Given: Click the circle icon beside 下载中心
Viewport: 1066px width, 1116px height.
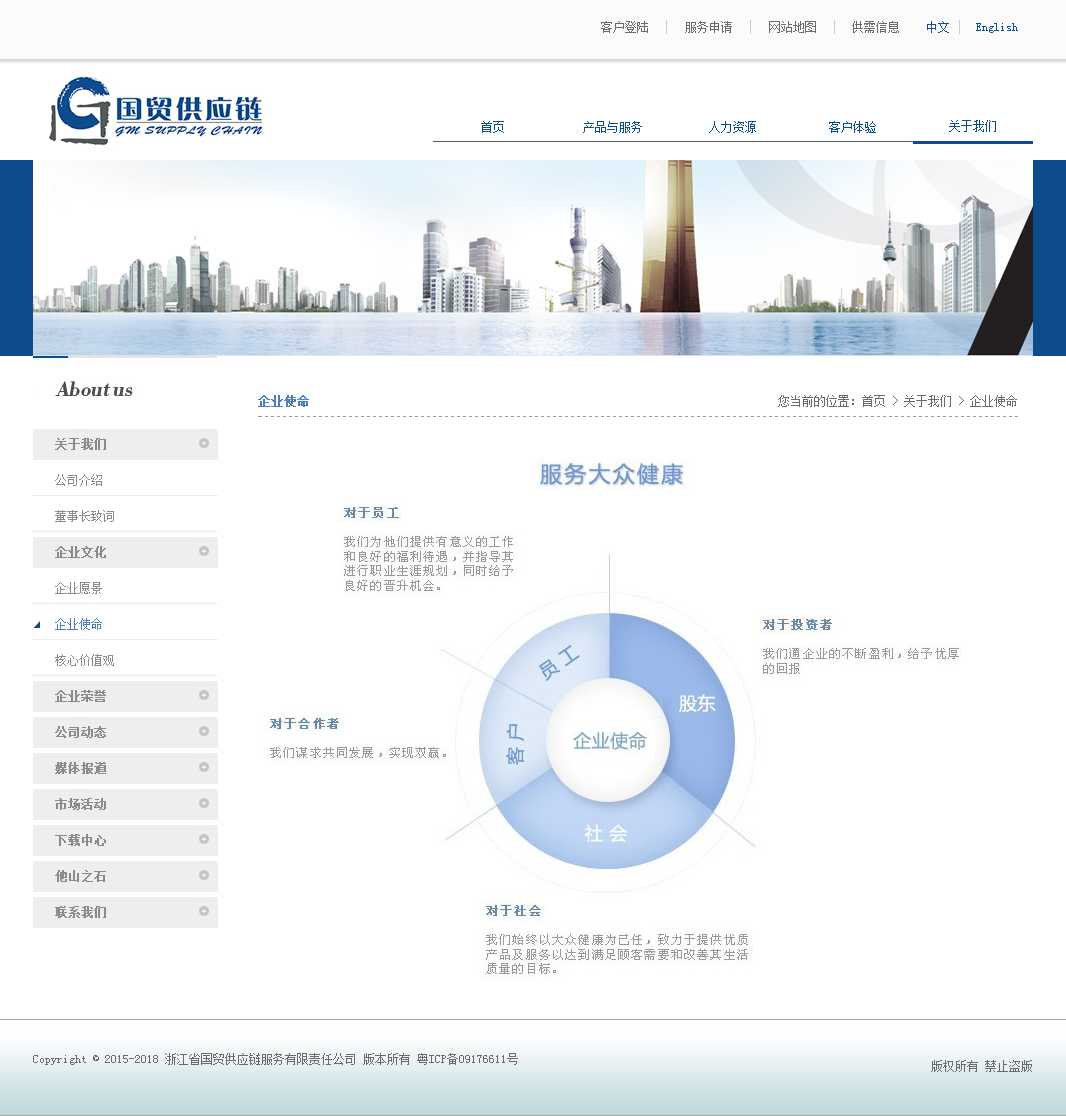Looking at the screenshot, I should pyautogui.click(x=204, y=839).
